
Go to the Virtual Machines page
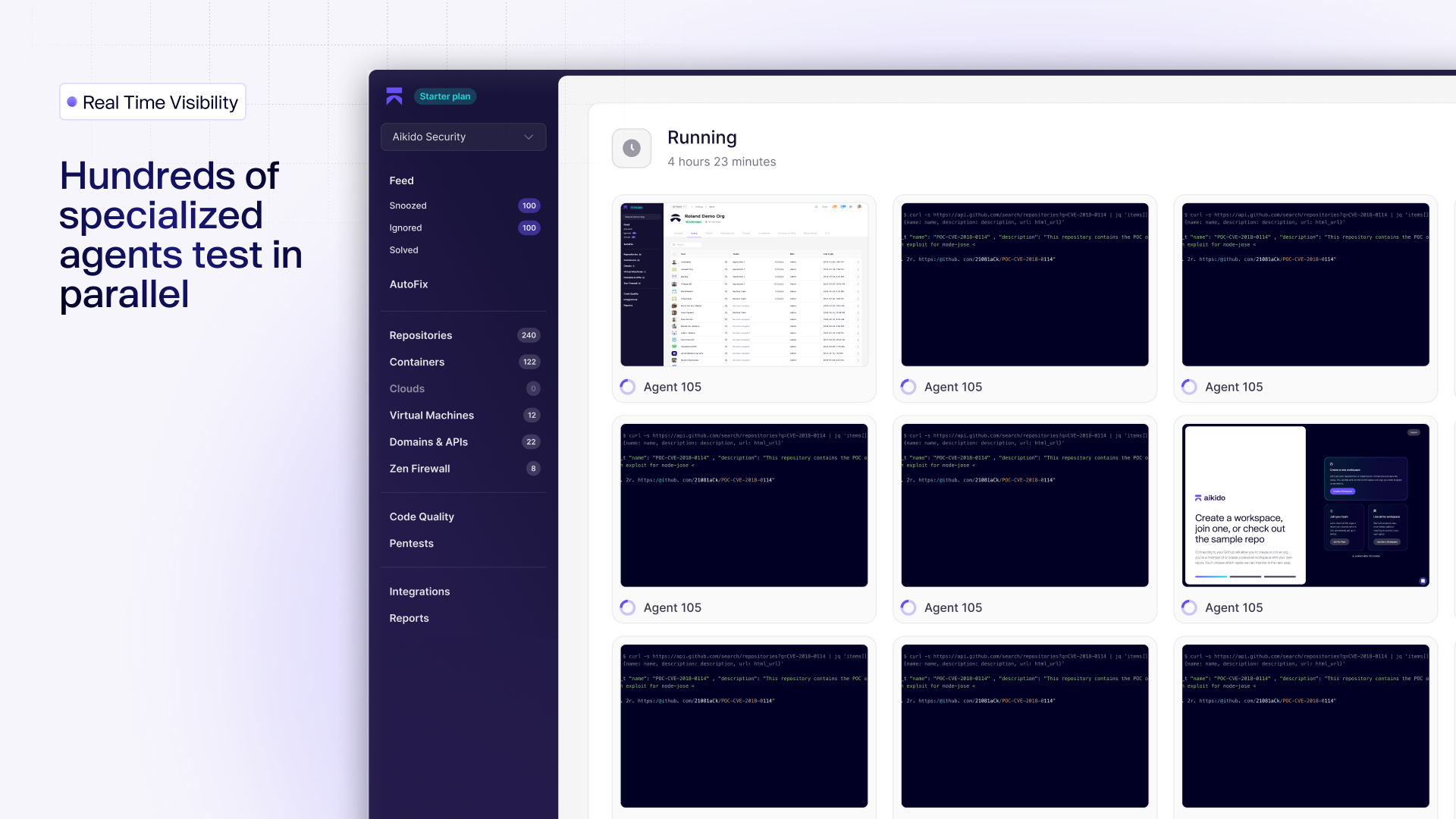[431, 415]
